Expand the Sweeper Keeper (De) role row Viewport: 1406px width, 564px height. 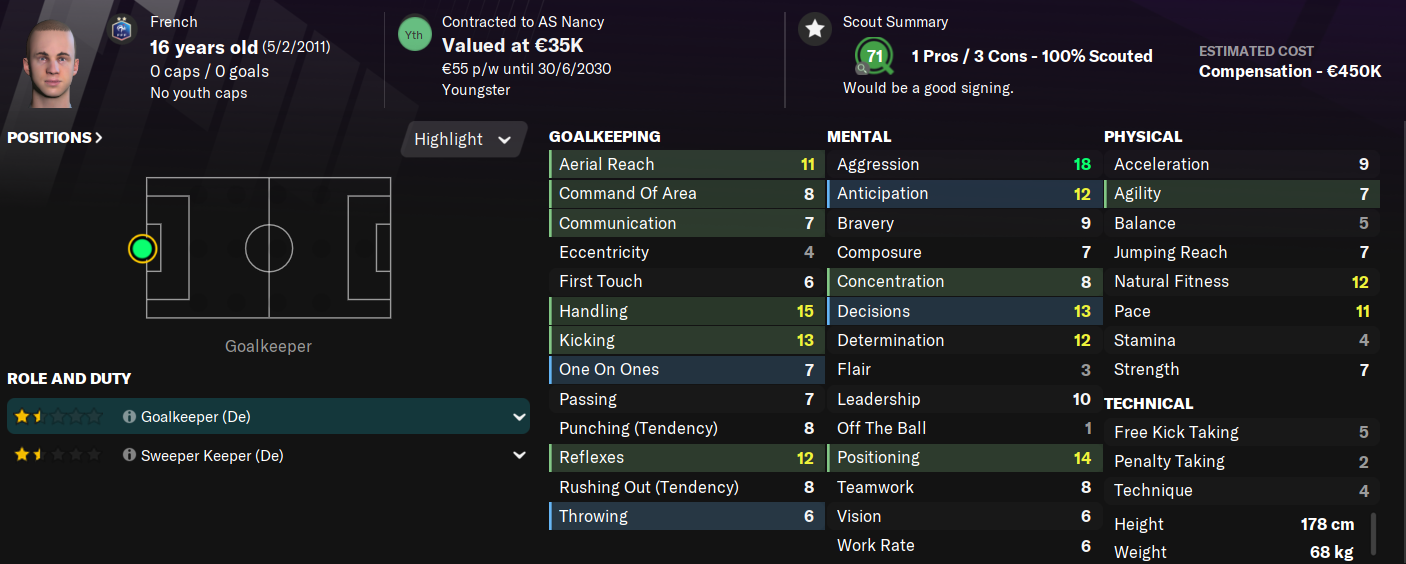[x=519, y=456]
